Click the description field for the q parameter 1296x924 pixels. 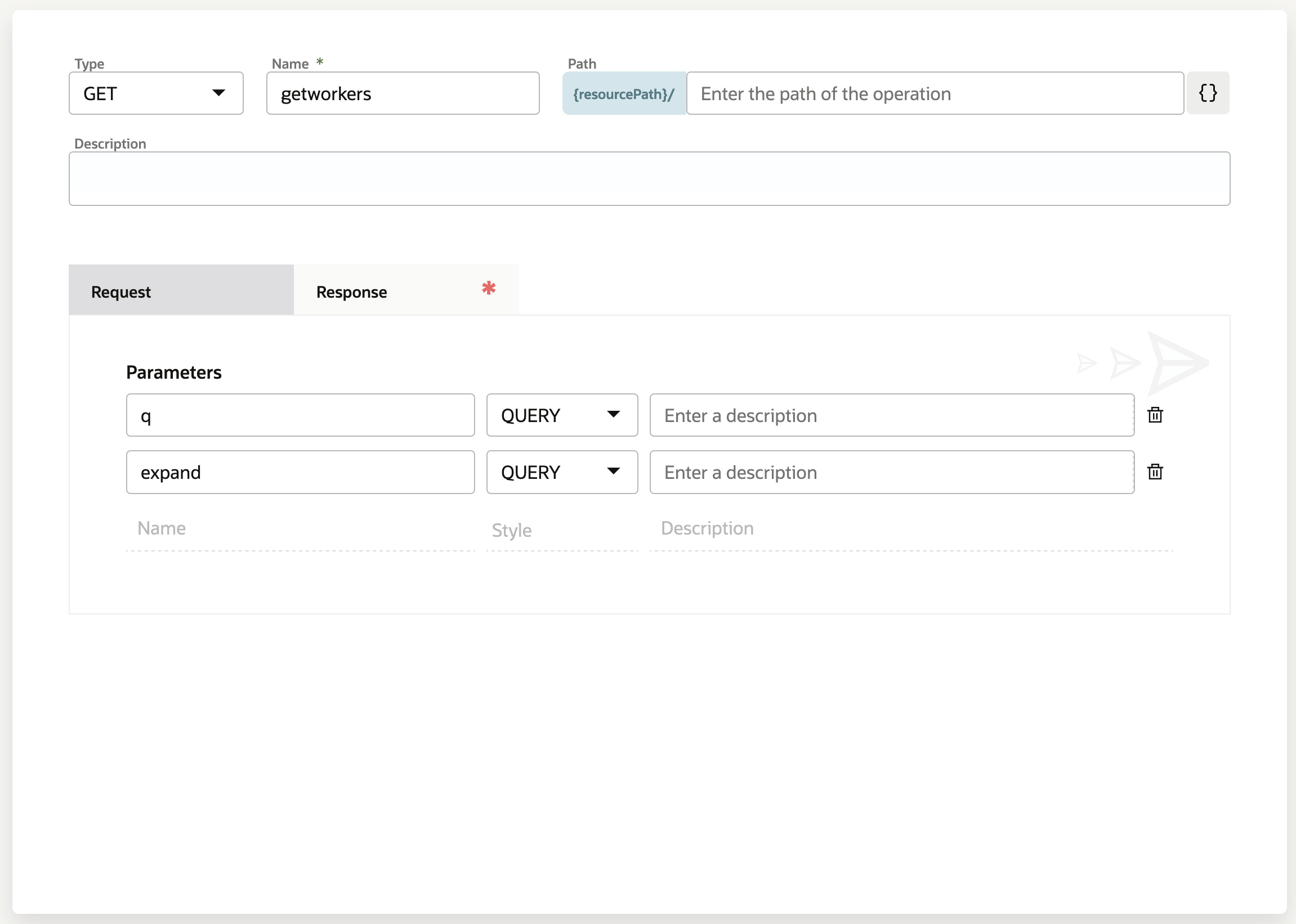click(891, 415)
